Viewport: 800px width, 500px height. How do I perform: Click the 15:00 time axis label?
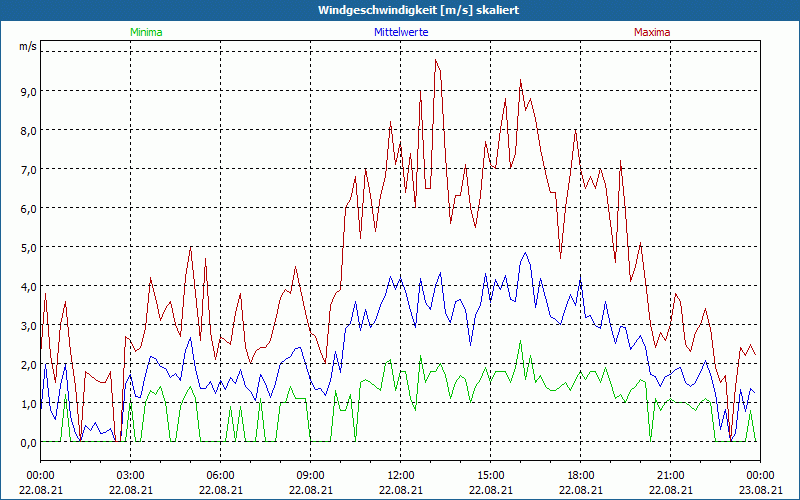coord(490,476)
